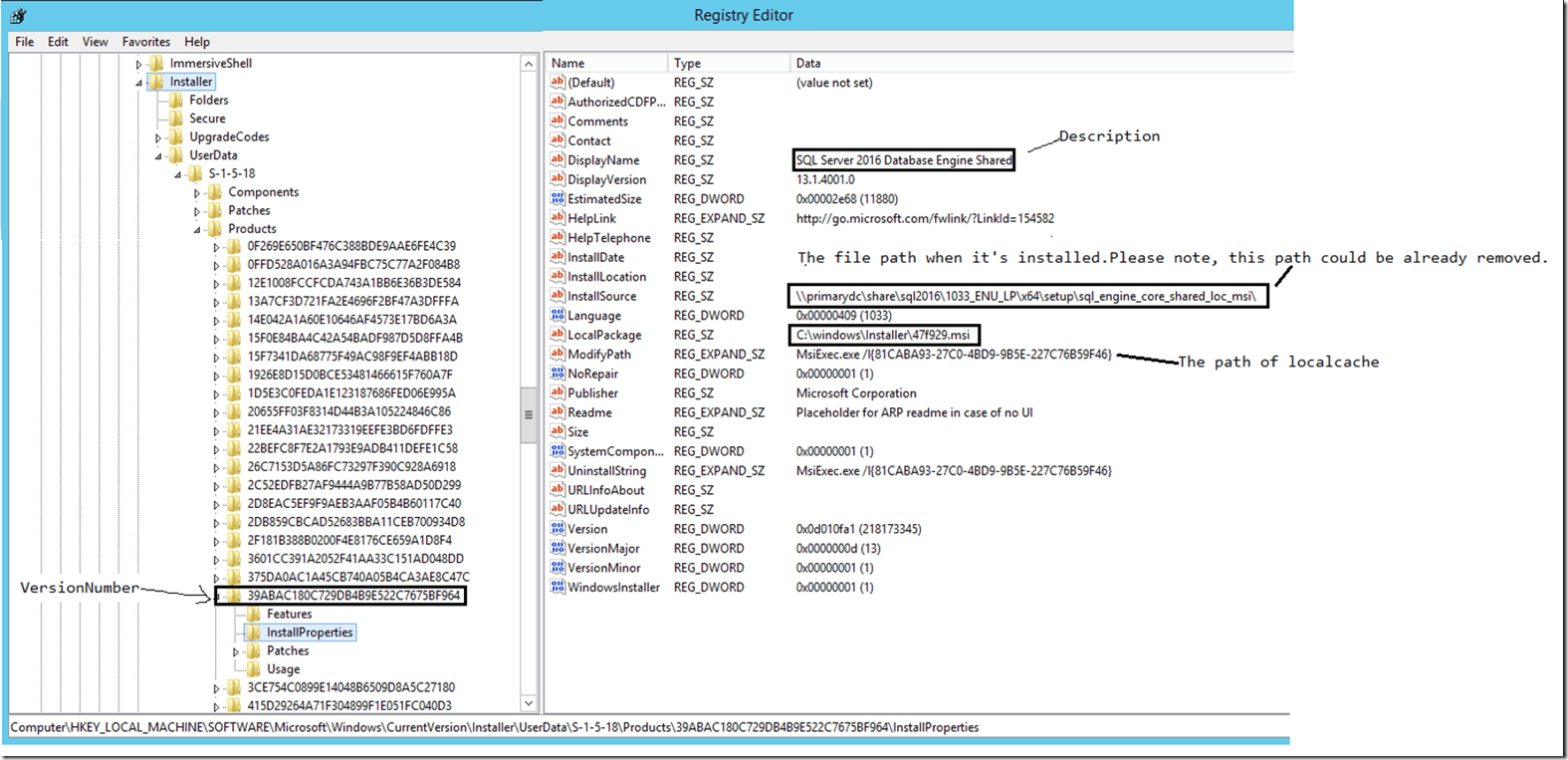Select the UpgradeCodes folder icon
Image resolution: width=1568 pixels, height=760 pixels.
coord(176,137)
